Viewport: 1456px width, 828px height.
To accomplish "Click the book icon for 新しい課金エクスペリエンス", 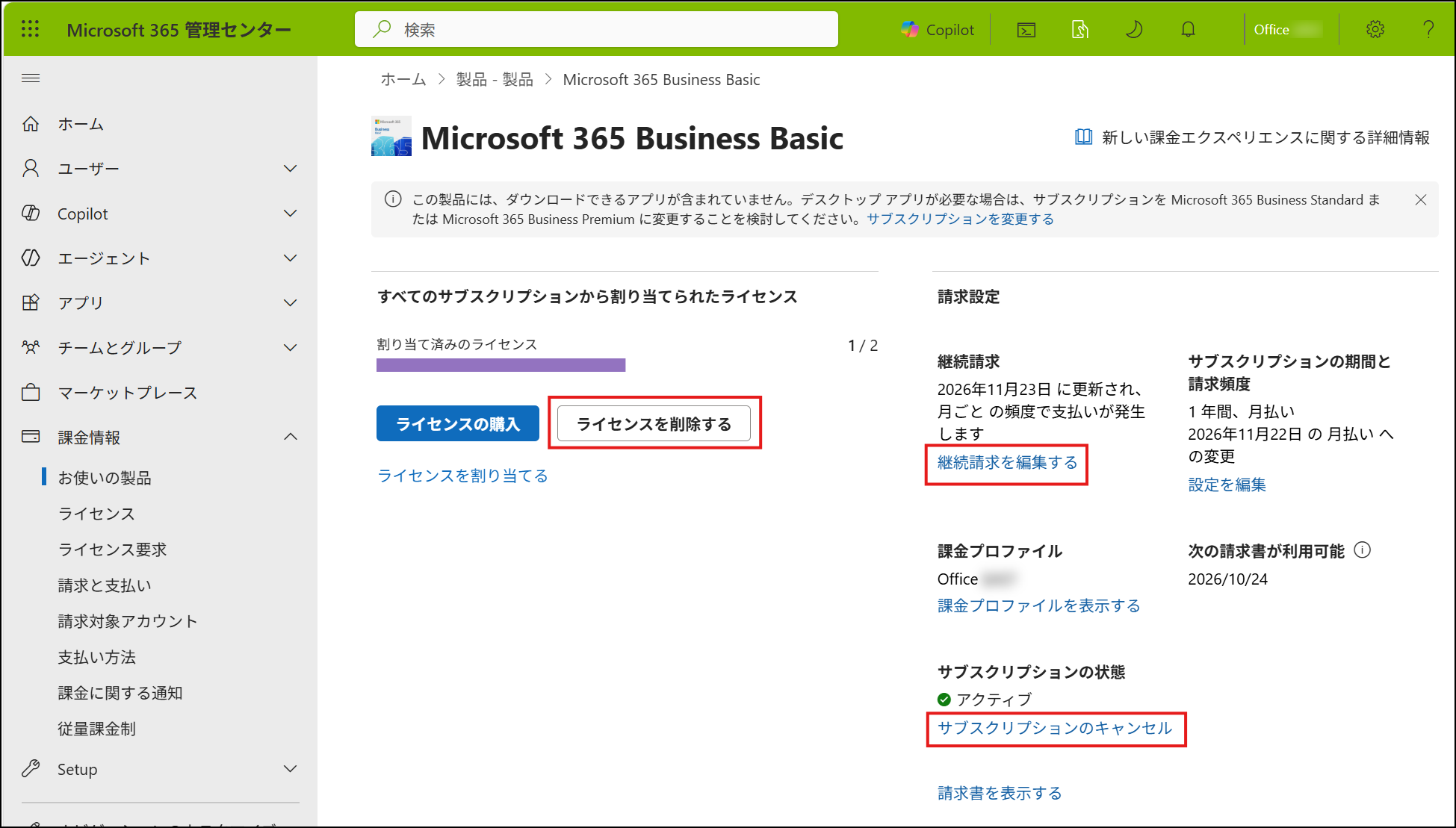I will (x=1083, y=137).
